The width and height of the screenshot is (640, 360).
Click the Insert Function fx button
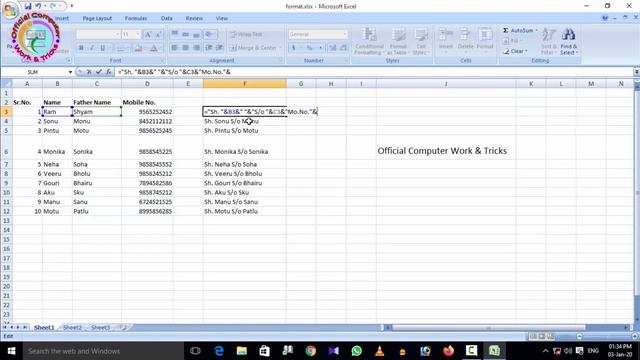(x=109, y=72)
